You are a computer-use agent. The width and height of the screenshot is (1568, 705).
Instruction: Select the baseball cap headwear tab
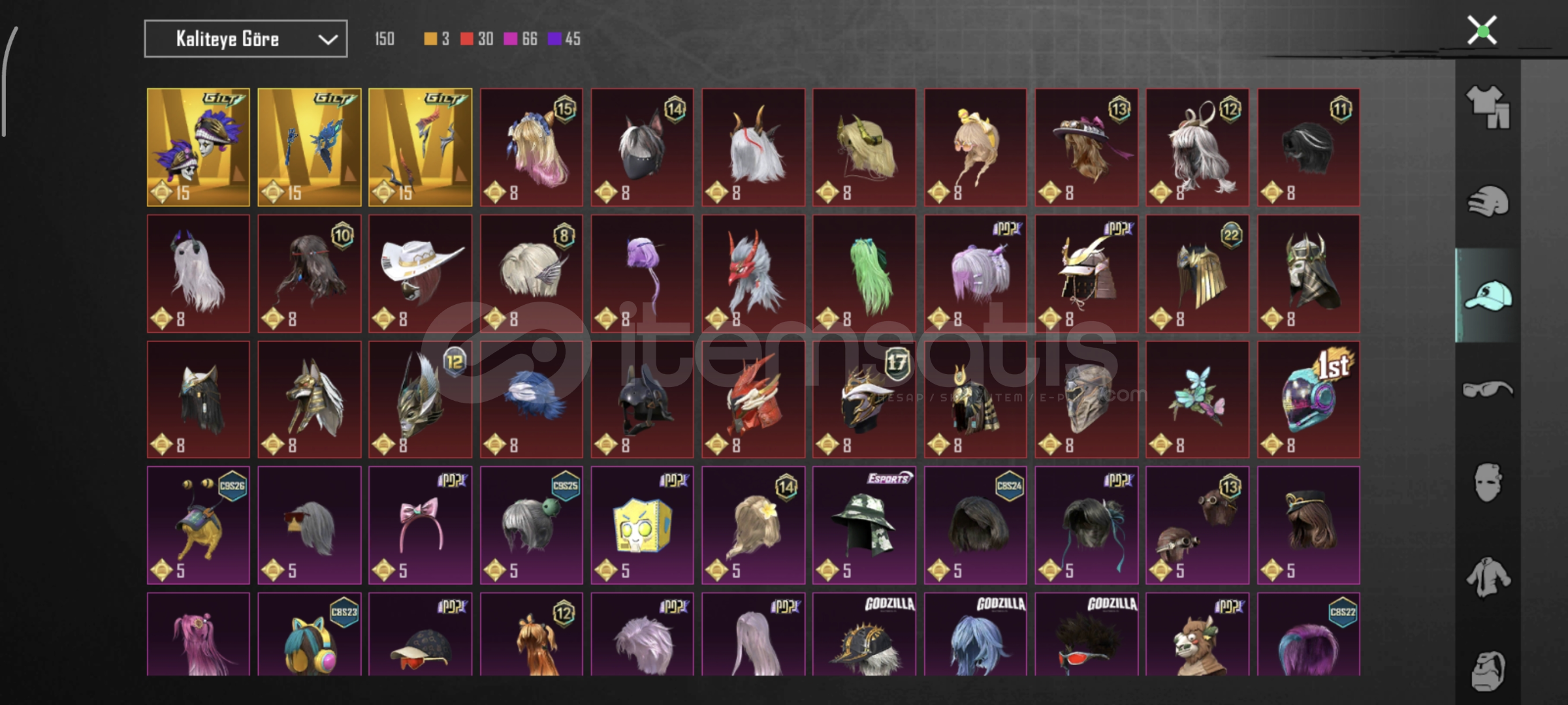coord(1488,295)
